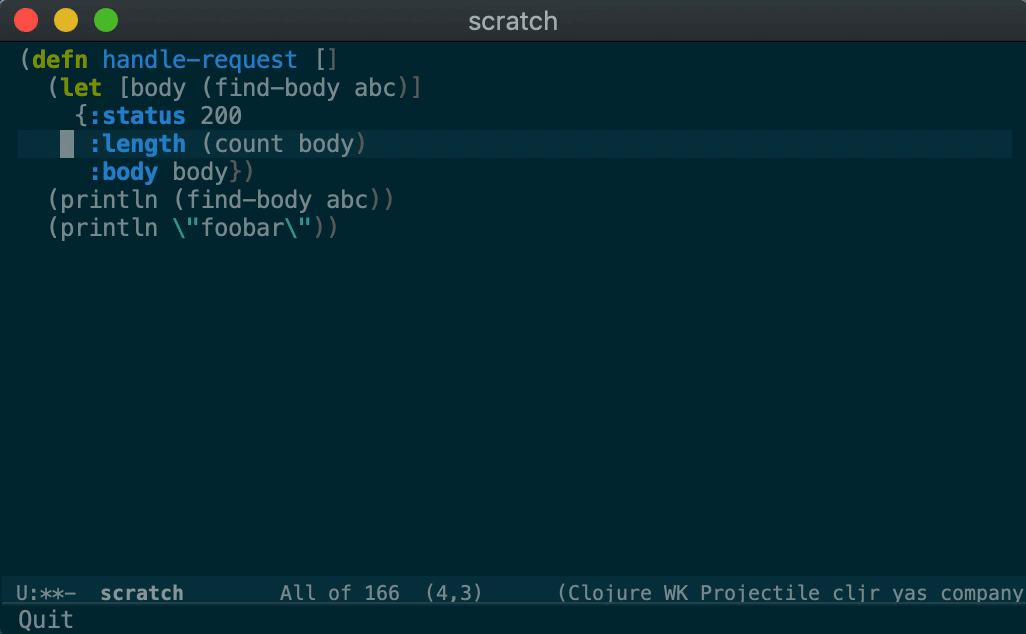1026x634 pixels.
Task: Click the green fullscreen window button
Action: coord(105,20)
